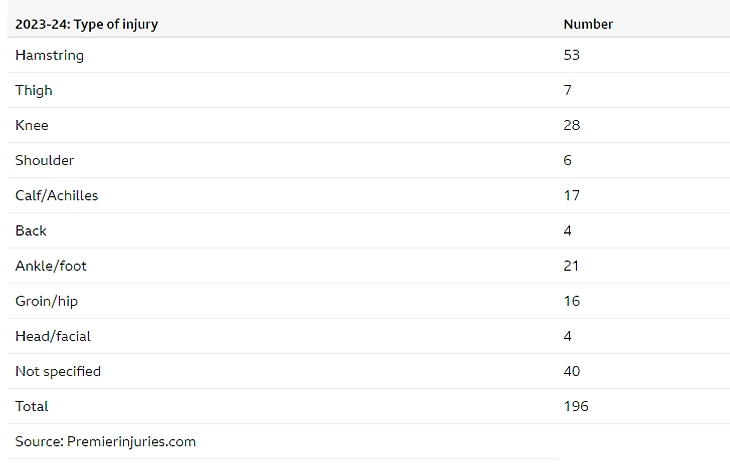
Task: Click the Calf/Achilles count of 17
Action: (x=571, y=195)
